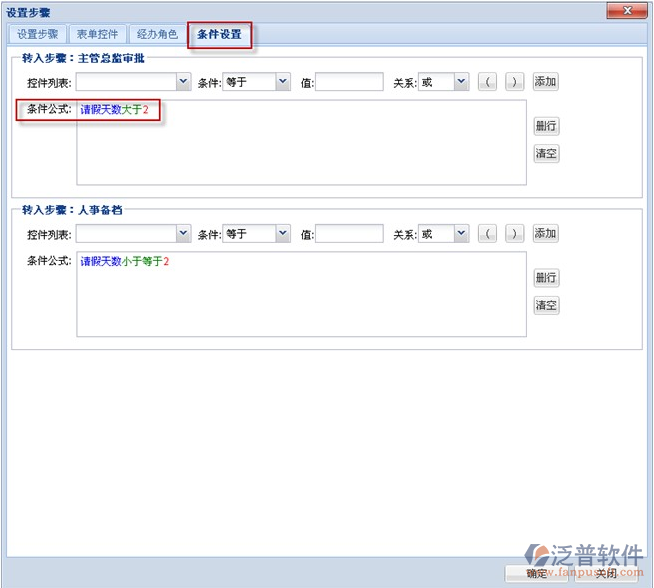Open the 表单控件 tab
The width and height of the screenshot is (654, 588).
(99, 35)
